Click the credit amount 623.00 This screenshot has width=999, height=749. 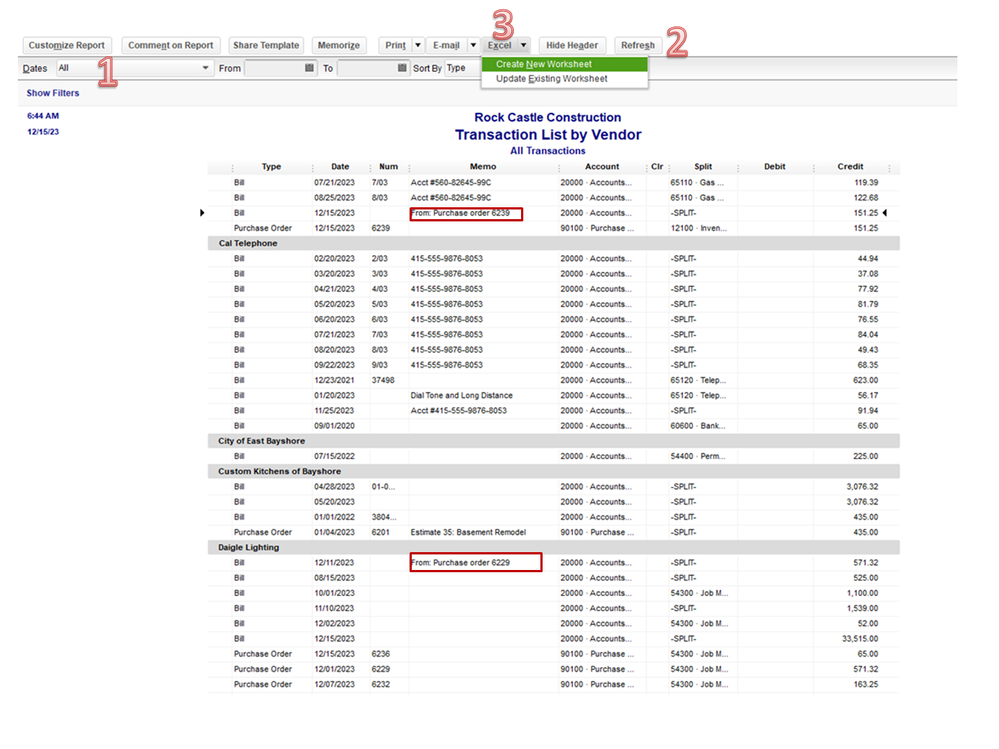click(x=865, y=380)
